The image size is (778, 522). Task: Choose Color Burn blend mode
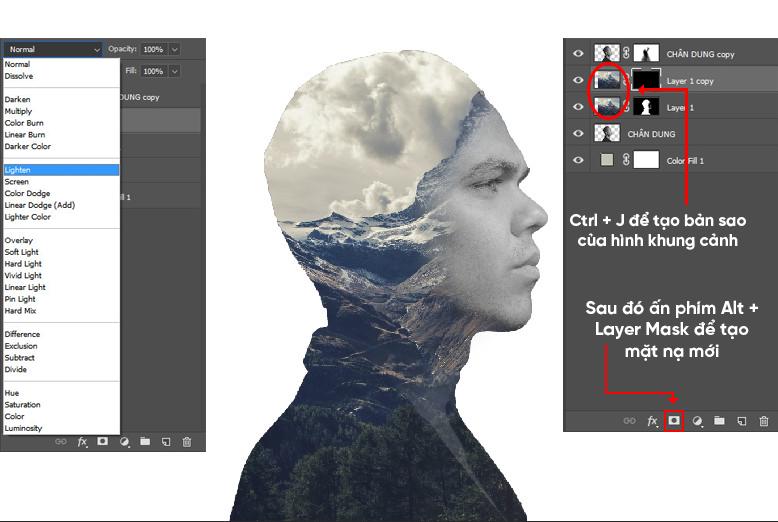point(61,123)
